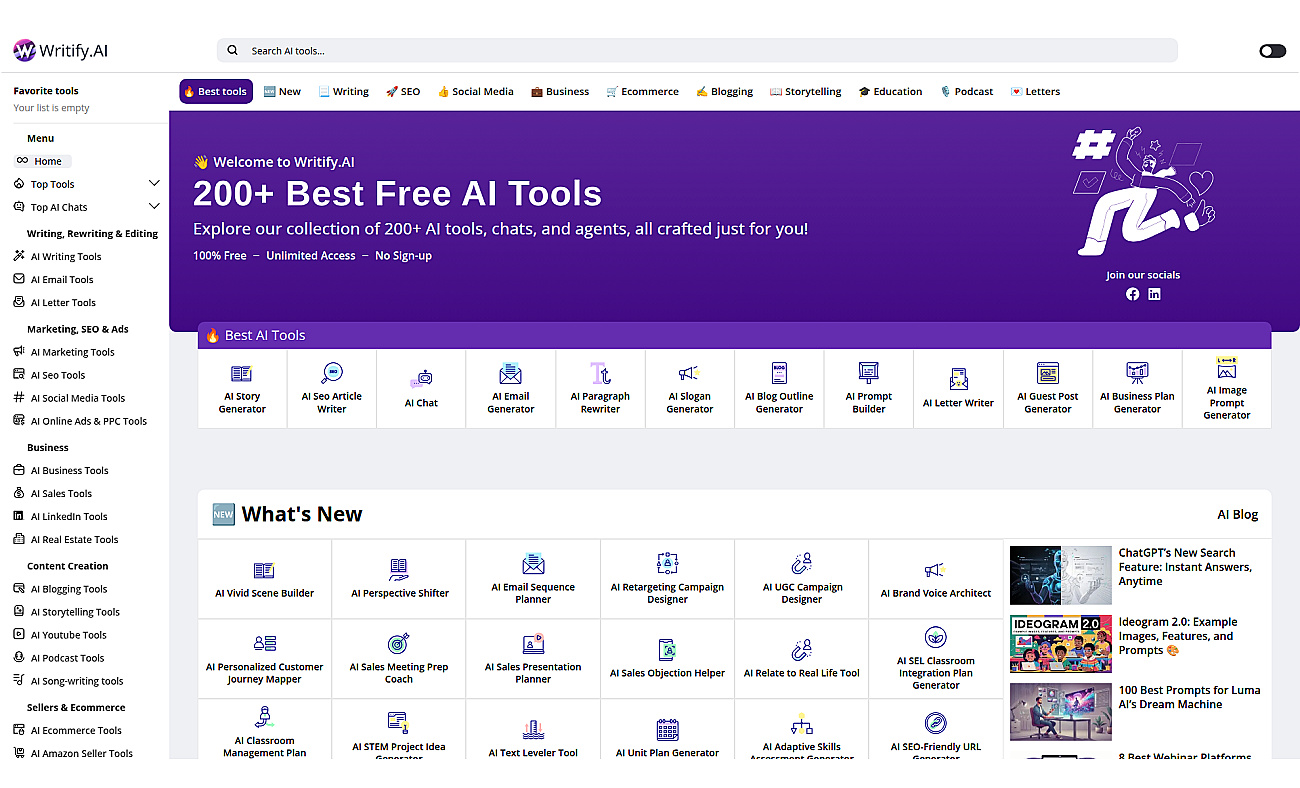The image size is (1300, 788).
Task: Open the Ecommerce category tab
Action: tap(643, 91)
